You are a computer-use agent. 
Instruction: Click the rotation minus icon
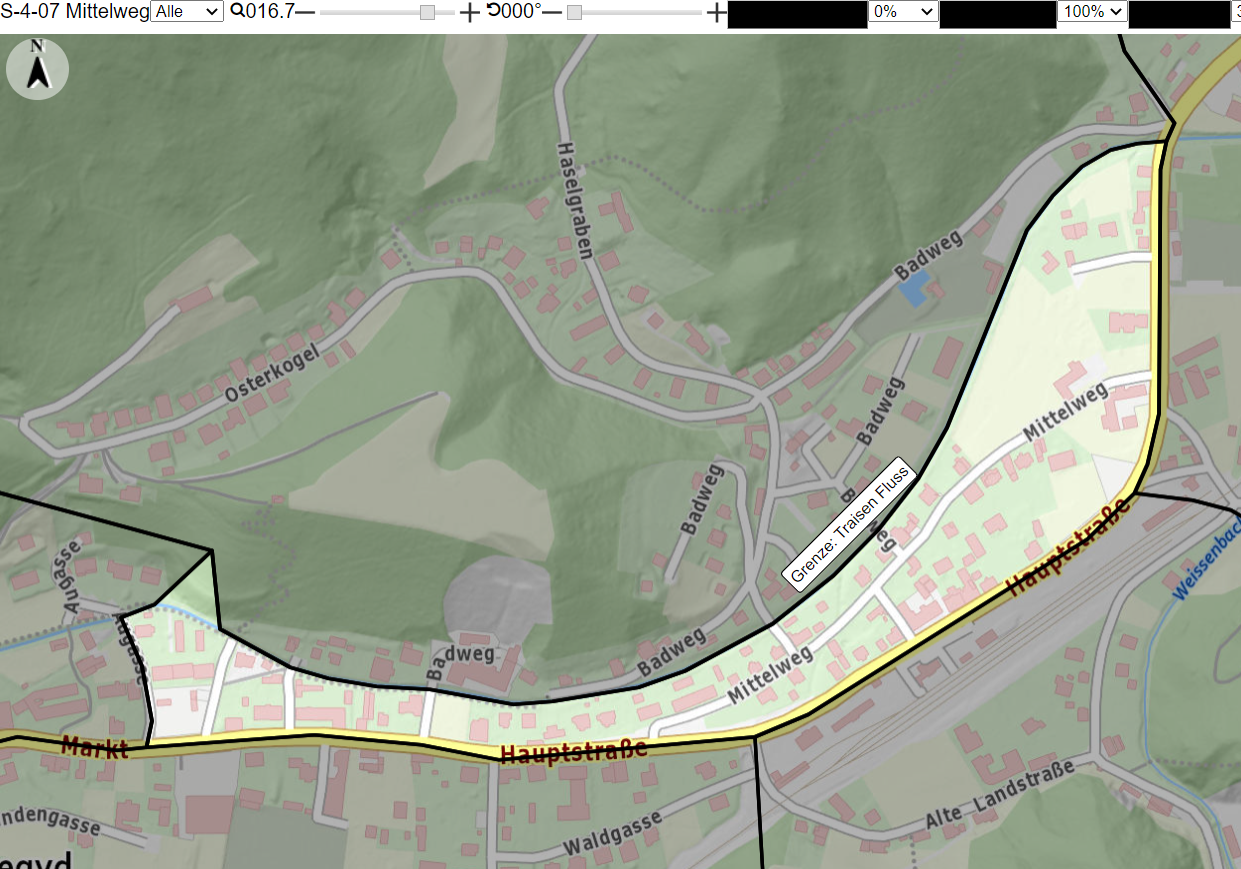pos(552,12)
